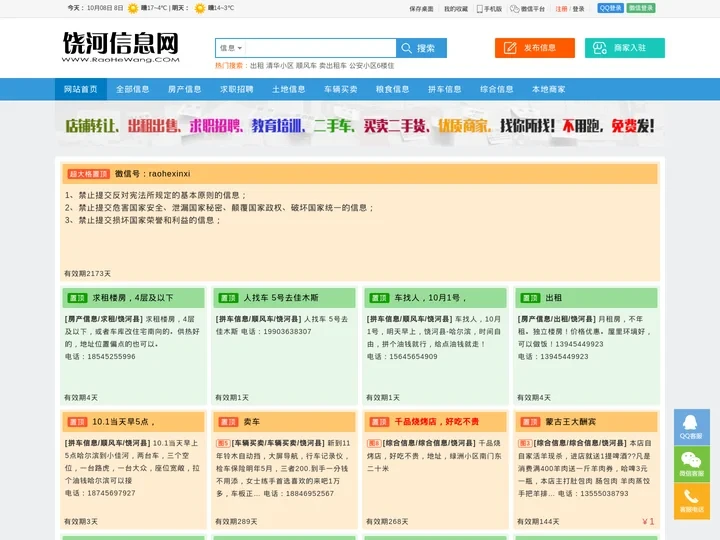Open QQ customer service floating icon
Image resolution: width=720 pixels, height=540 pixels.
coord(692,427)
